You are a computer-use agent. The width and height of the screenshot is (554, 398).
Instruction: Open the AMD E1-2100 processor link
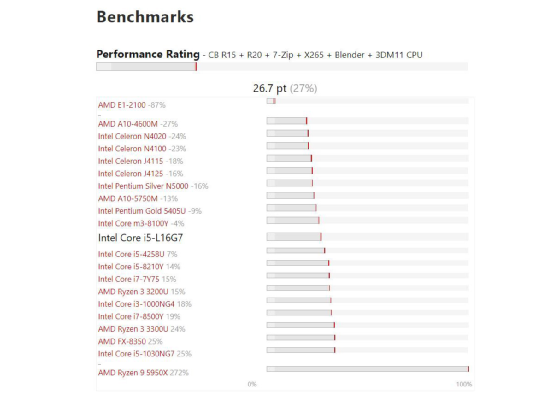pyautogui.click(x=122, y=105)
